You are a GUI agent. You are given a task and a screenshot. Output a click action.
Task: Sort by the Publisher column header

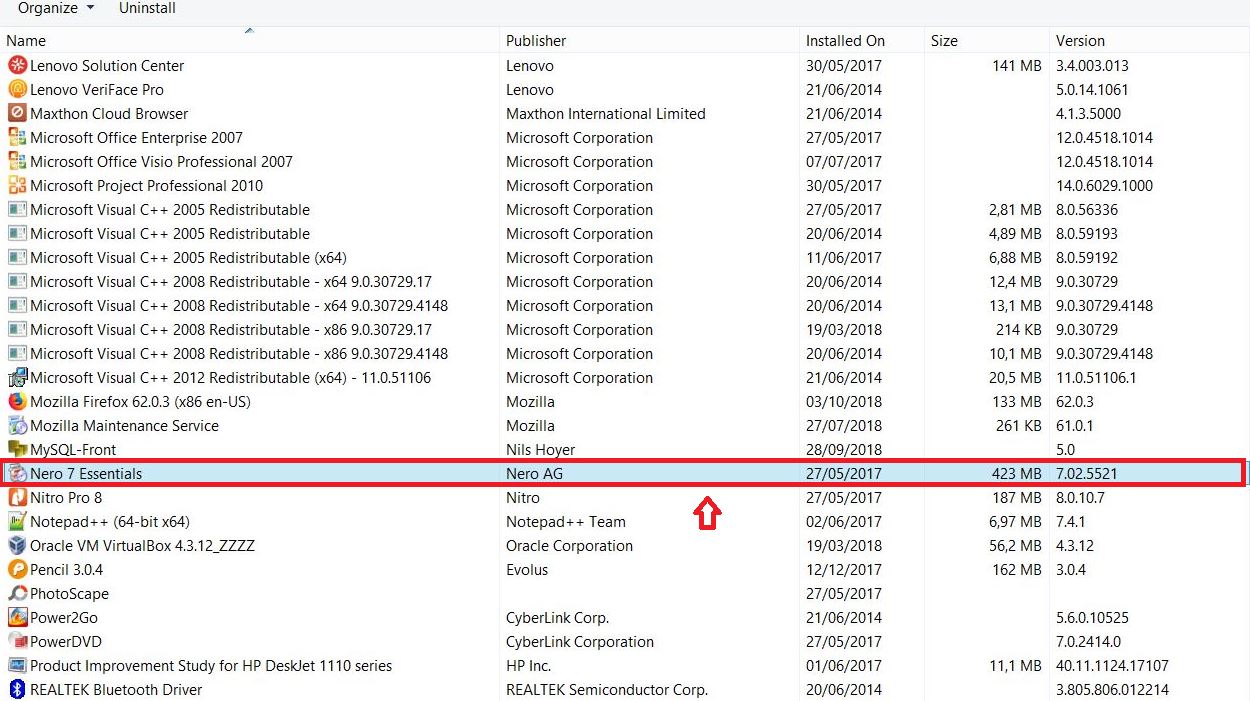tap(536, 41)
